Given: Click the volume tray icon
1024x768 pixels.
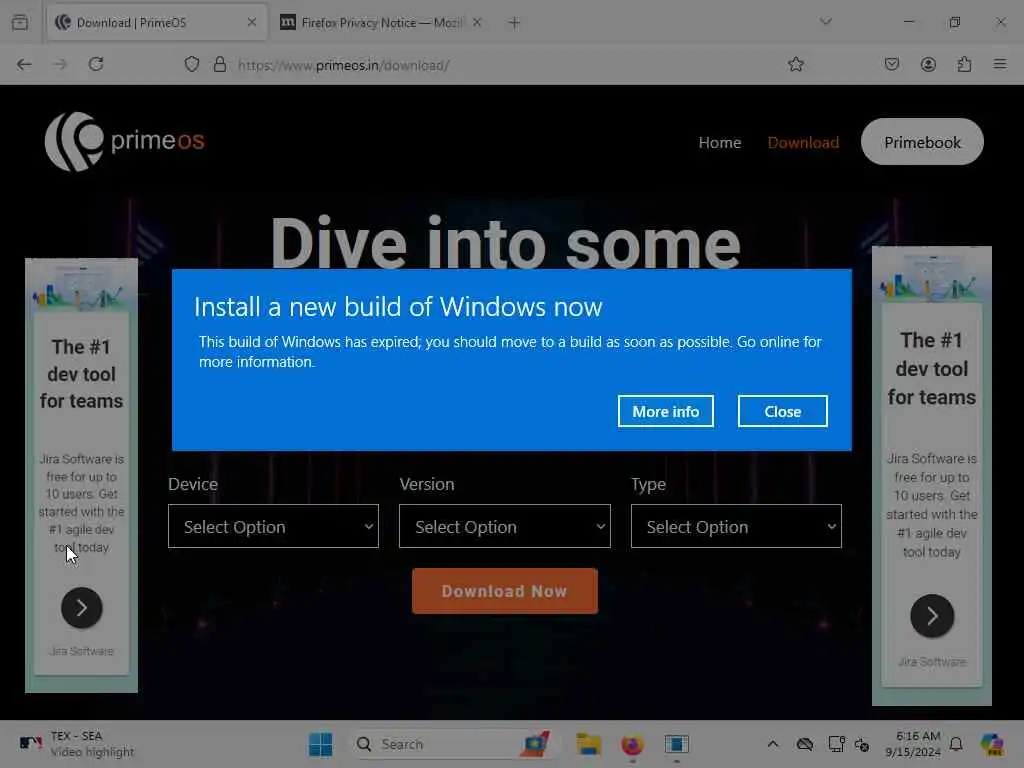Looking at the screenshot, I should click(862, 744).
